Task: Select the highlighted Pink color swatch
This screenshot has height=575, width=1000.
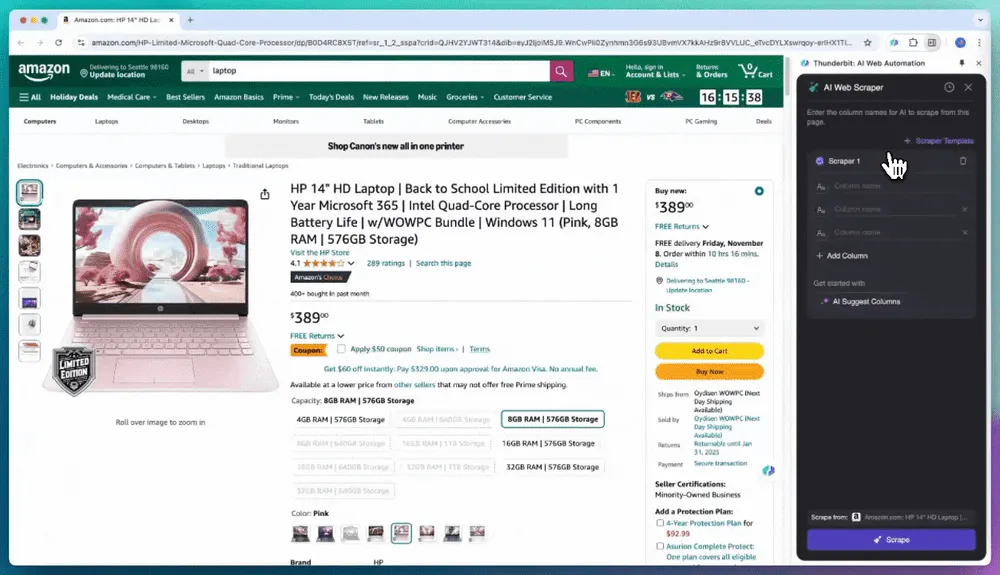Action: tap(401, 533)
